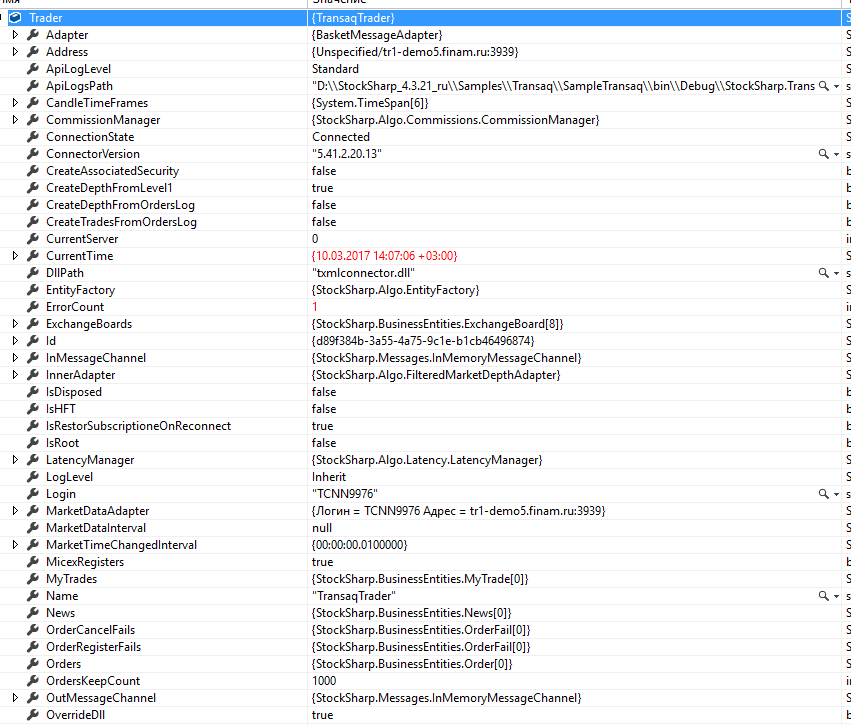Open the magnifier visualizer for ApiLogsPath
The width and height of the screenshot is (851, 725).
click(x=824, y=86)
